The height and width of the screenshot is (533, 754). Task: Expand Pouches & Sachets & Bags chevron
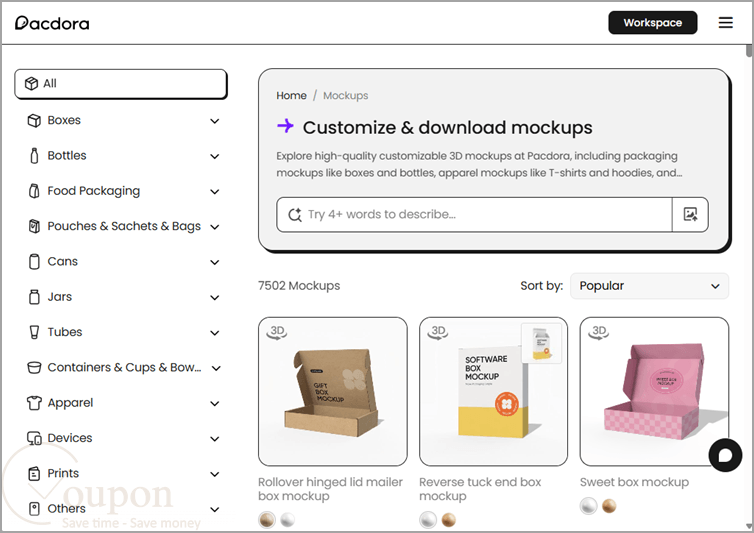click(x=214, y=227)
